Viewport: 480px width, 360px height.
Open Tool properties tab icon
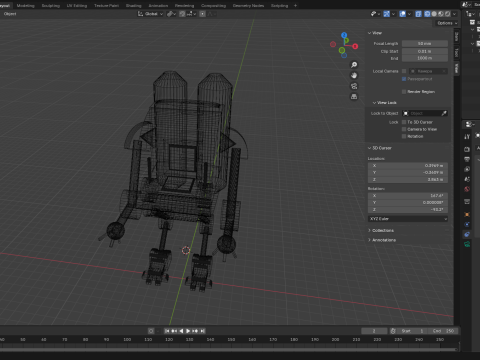(x=467, y=137)
